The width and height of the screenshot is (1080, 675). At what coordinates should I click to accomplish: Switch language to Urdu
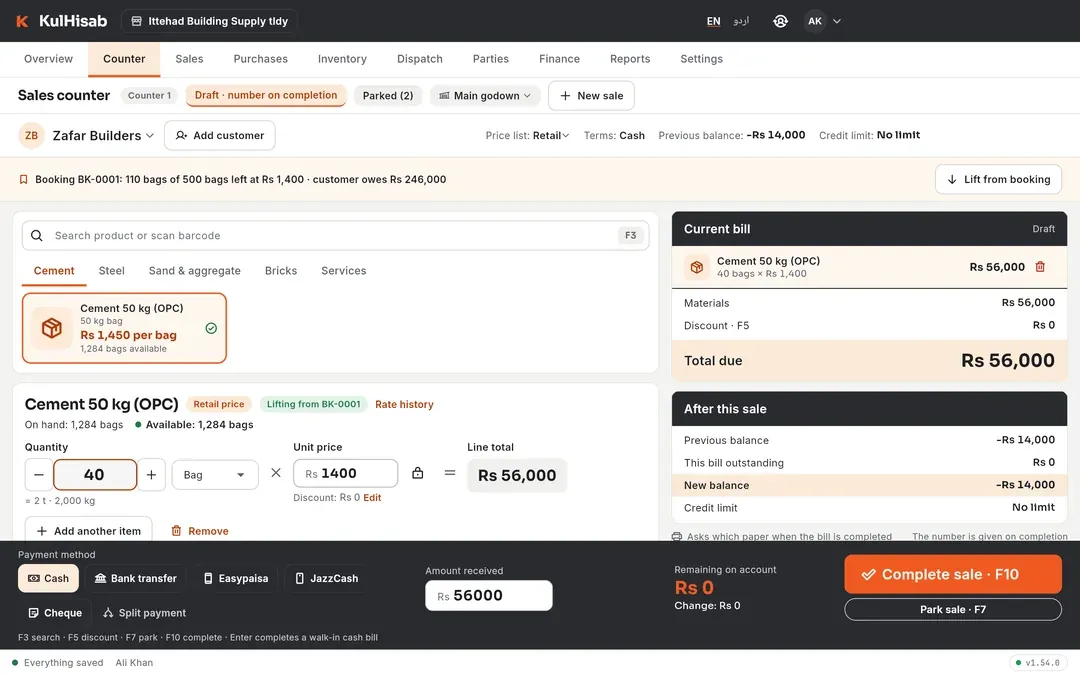[x=741, y=21]
